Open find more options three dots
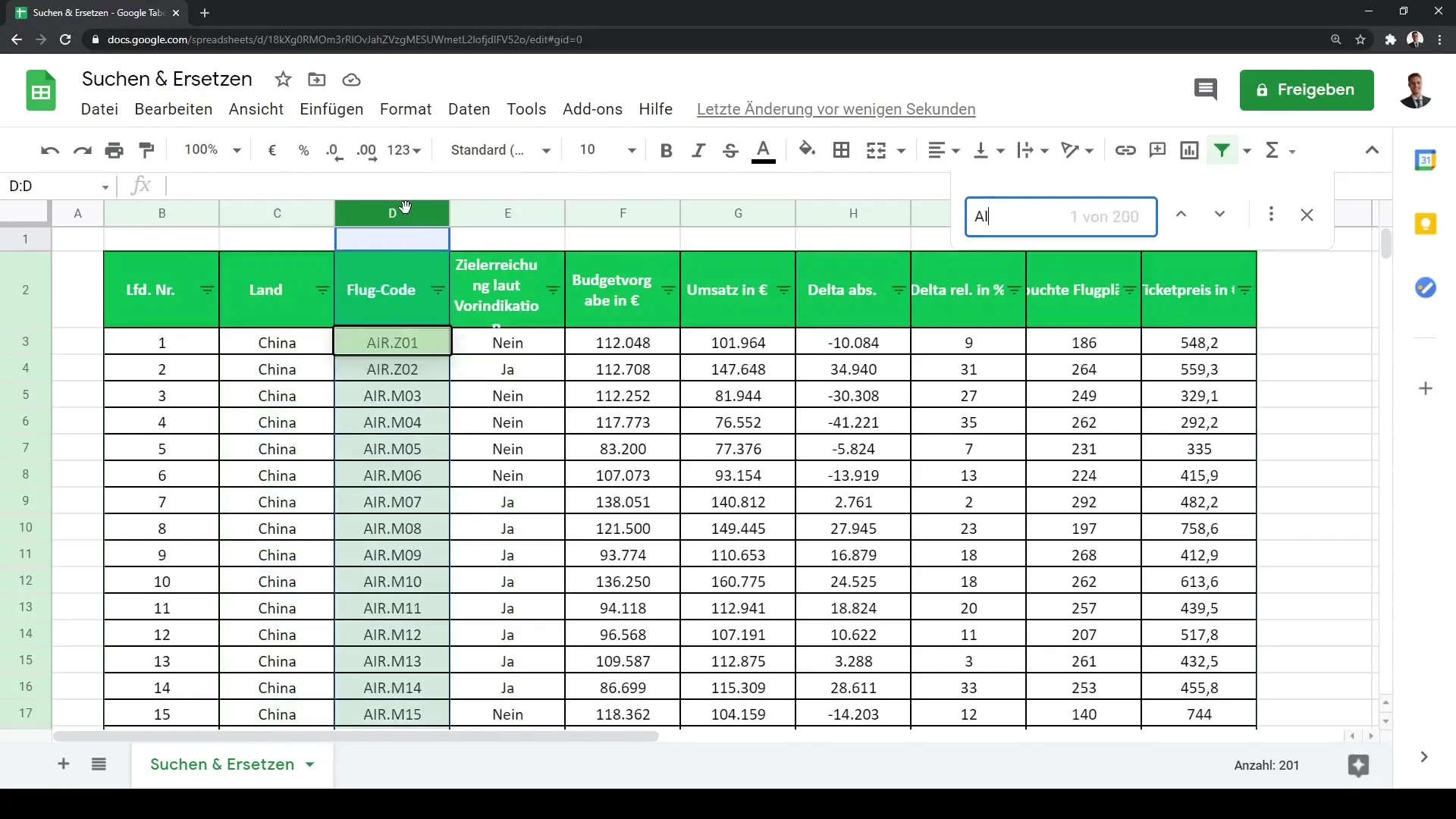The image size is (1456, 819). coord(1271,215)
